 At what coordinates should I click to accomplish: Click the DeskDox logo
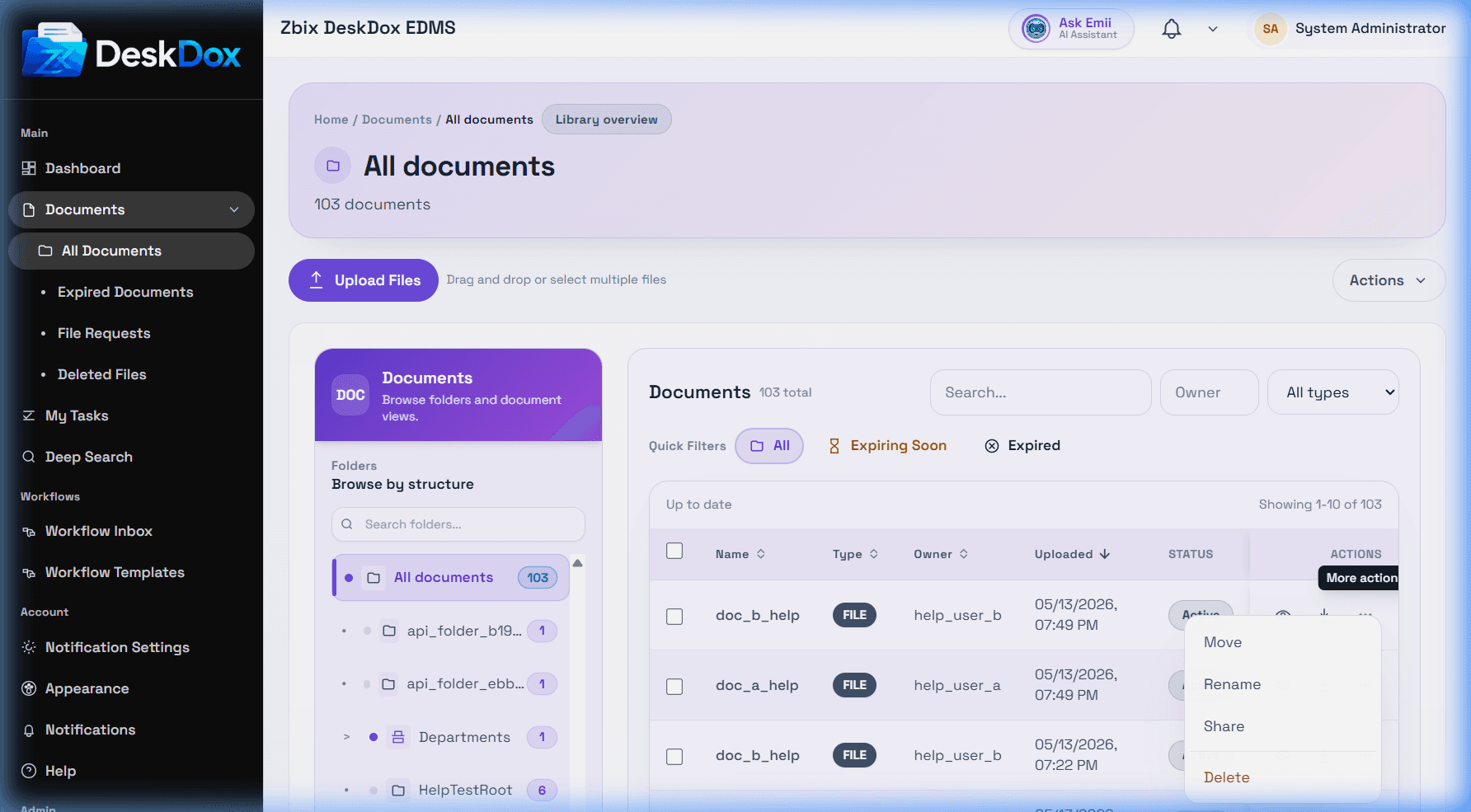click(132, 51)
